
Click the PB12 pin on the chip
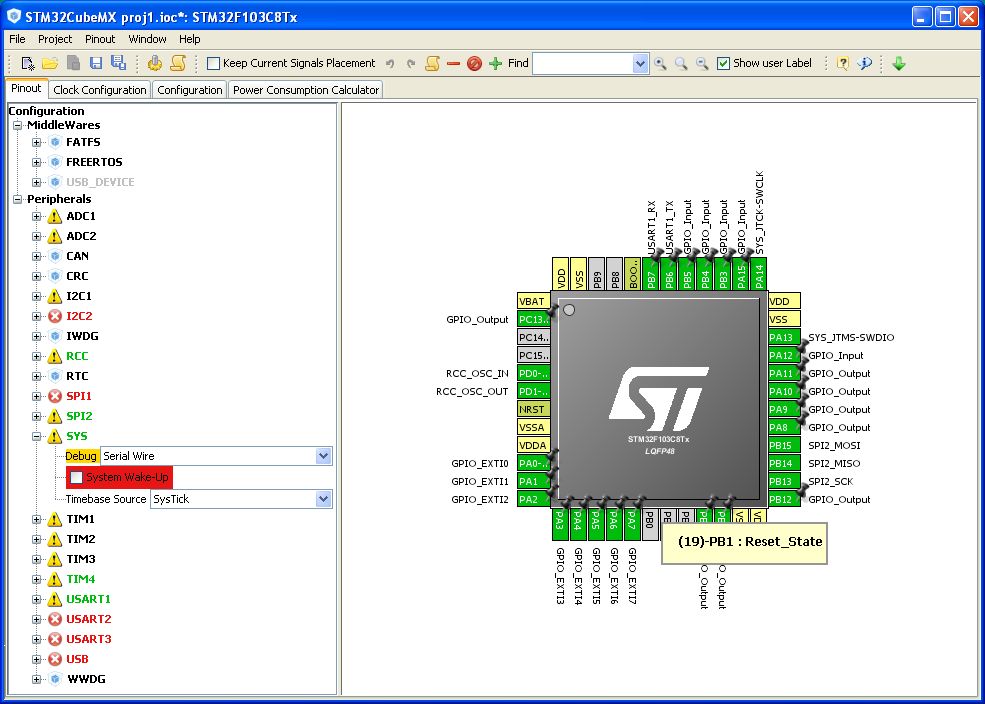(x=785, y=499)
